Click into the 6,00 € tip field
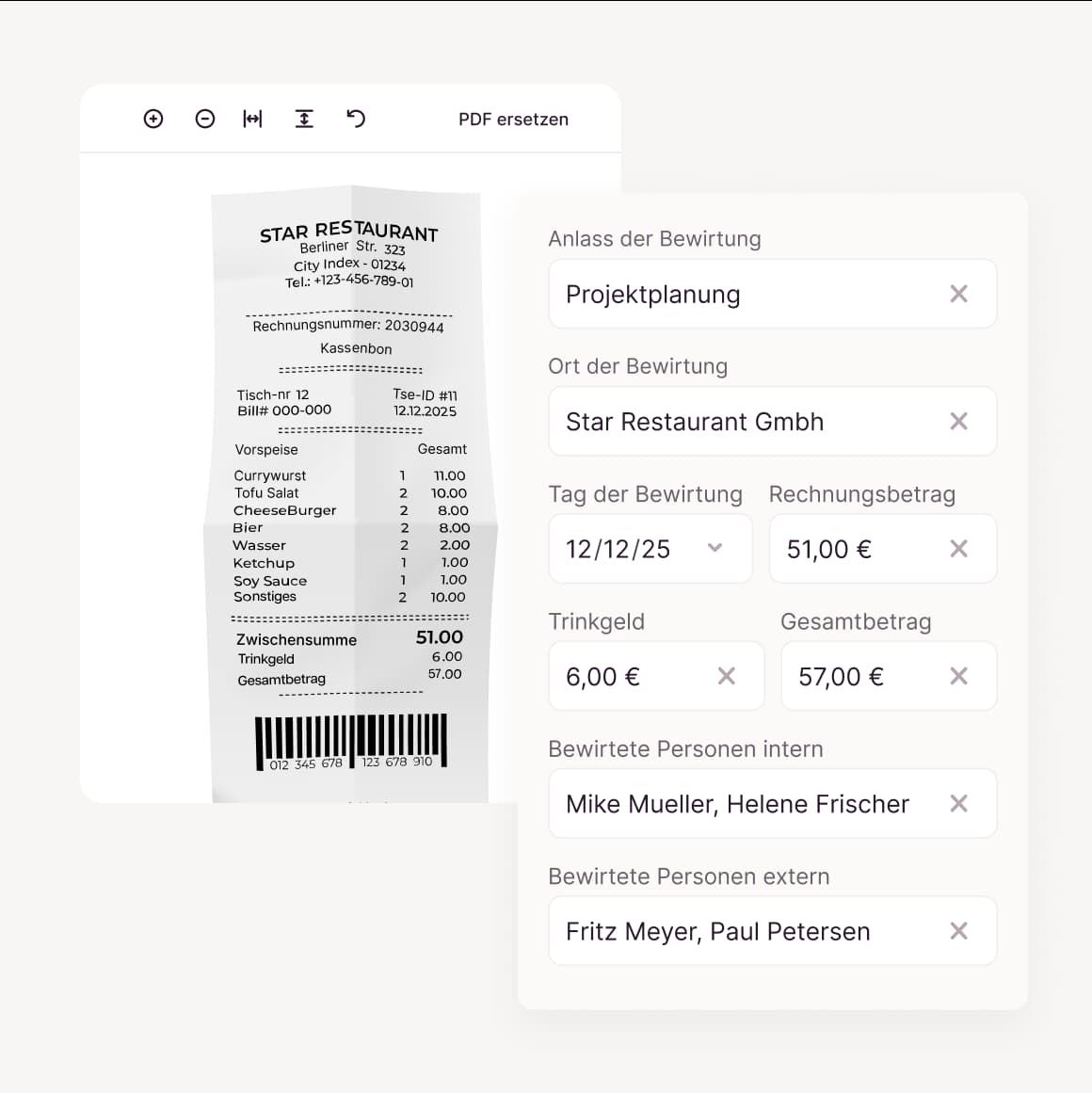This screenshot has height=1093, width=1092. 631,676
